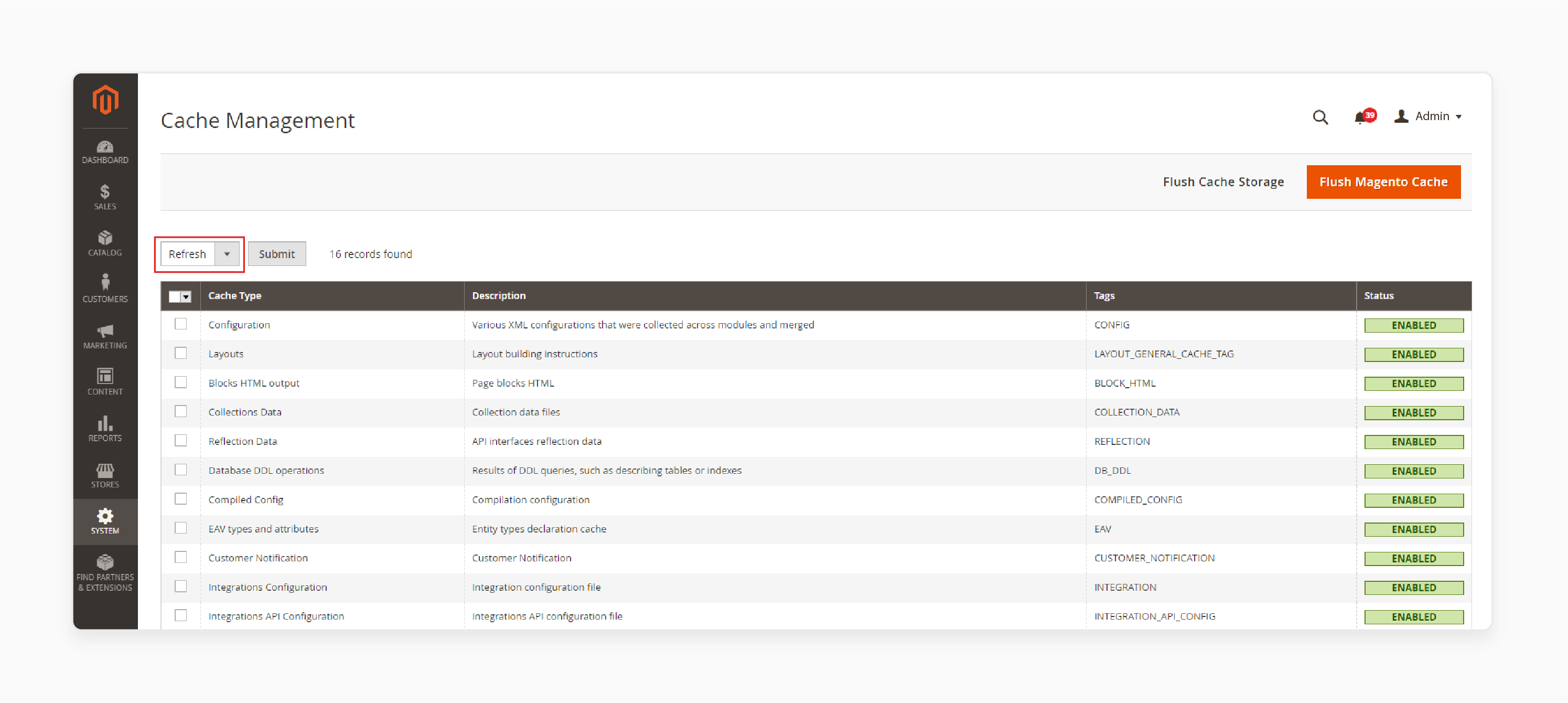
Task: Tick the Integrations API Configuration checkbox
Action: [181, 615]
